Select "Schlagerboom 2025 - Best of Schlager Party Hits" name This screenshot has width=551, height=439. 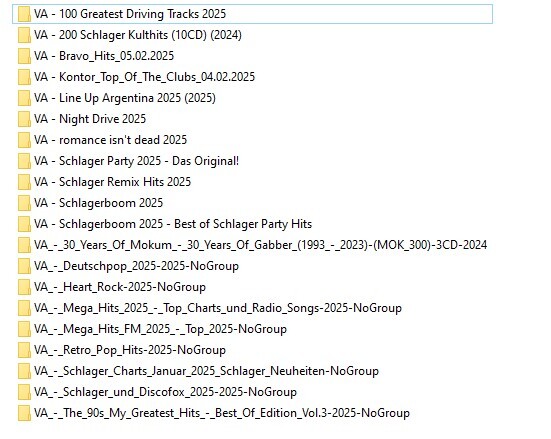(x=173, y=224)
